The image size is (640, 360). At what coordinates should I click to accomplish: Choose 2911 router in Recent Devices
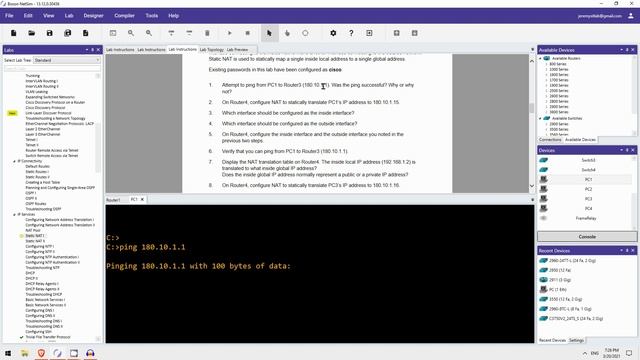pyautogui.click(x=560, y=280)
